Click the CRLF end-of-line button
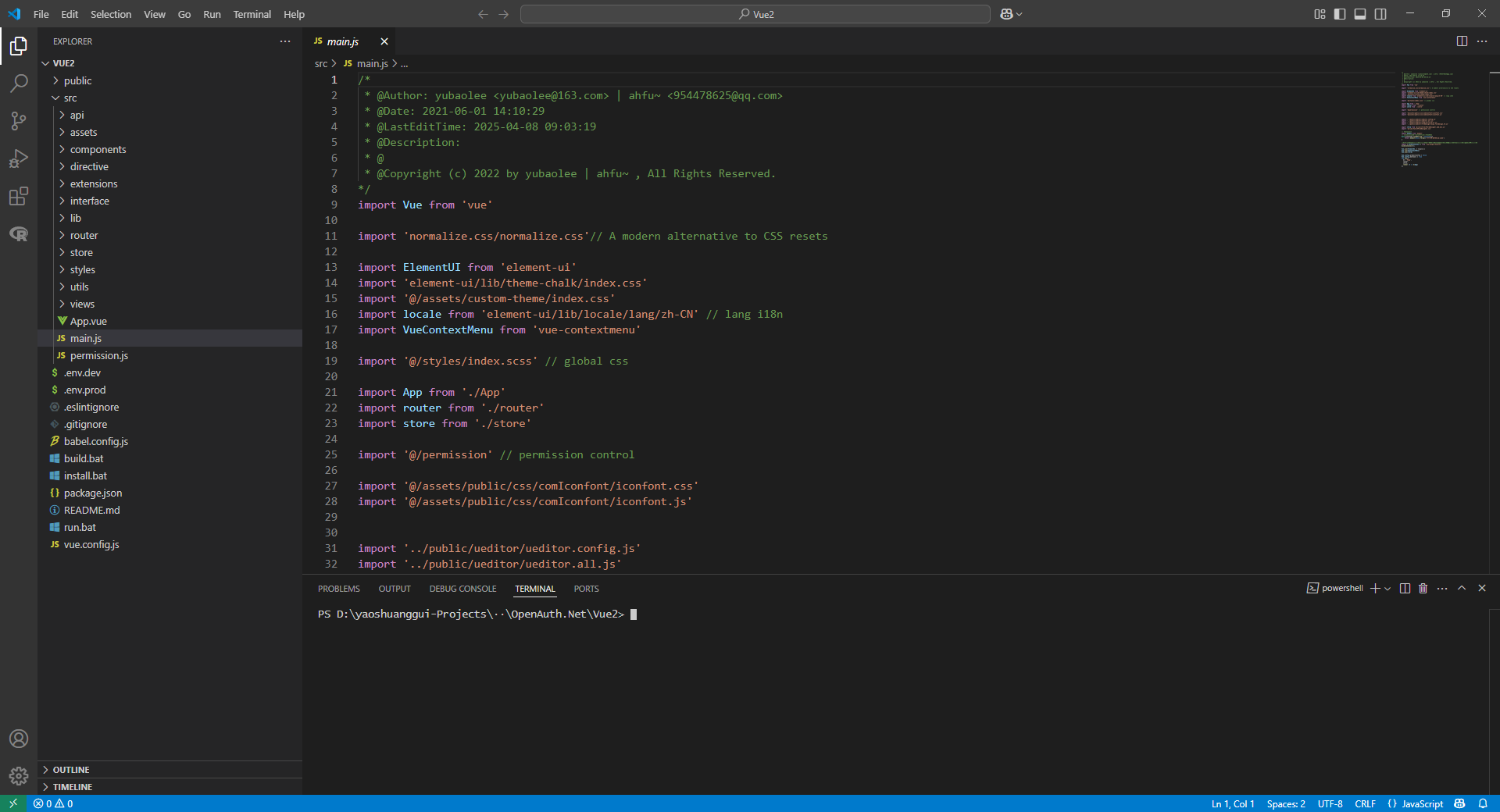This screenshot has height=812, width=1500. click(1365, 803)
